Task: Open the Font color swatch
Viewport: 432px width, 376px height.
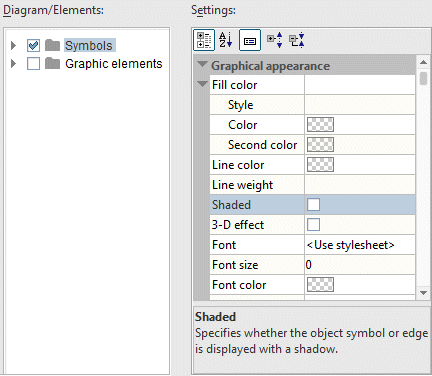Action: (320, 285)
